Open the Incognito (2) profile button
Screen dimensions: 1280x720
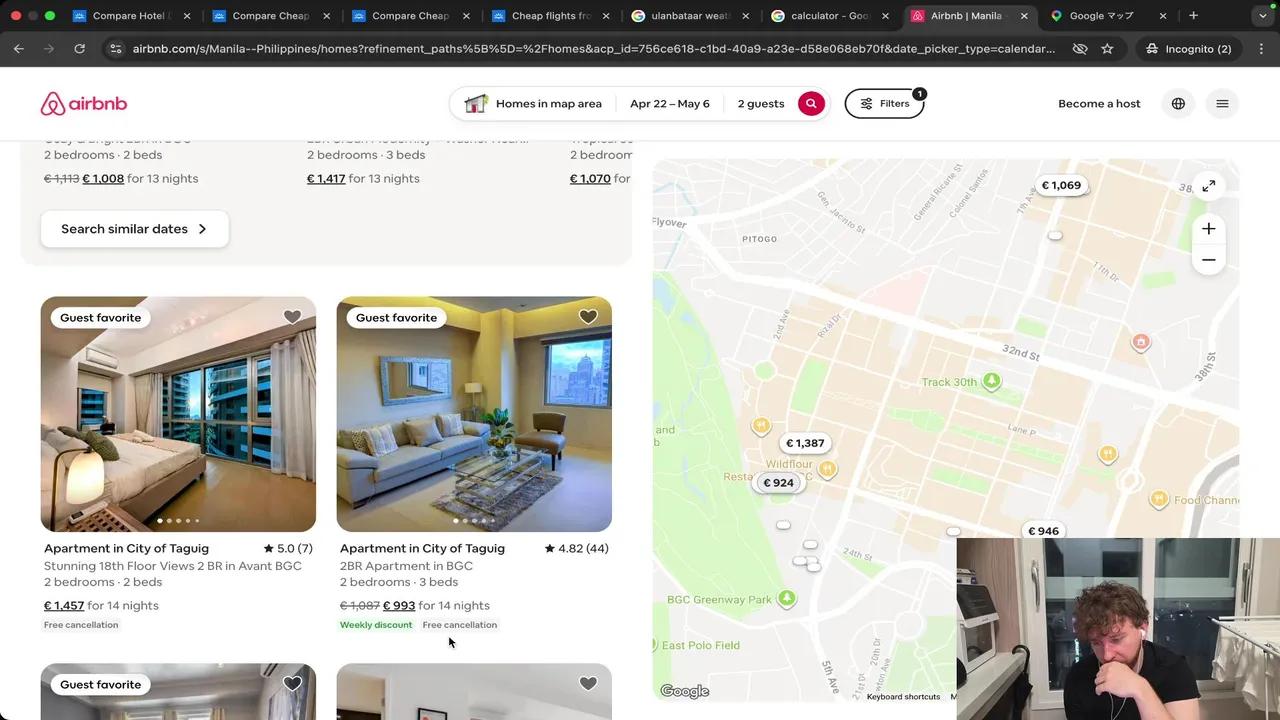(x=1188, y=48)
